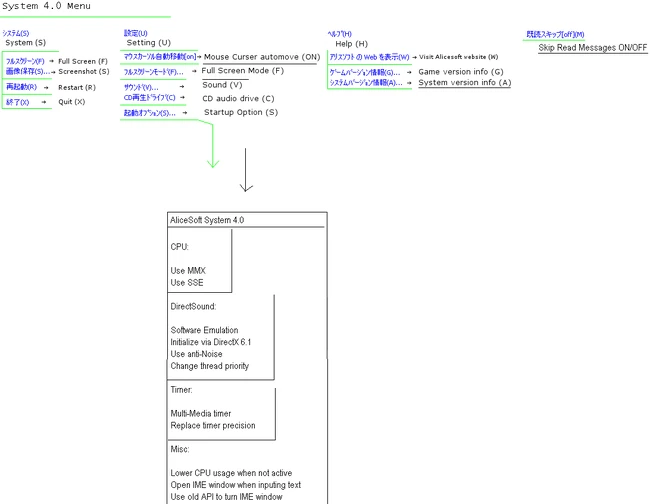Click the 'AliceSoft System 4.0' dialog title
This screenshot has height=504, width=650.
pyautogui.click(x=207, y=220)
